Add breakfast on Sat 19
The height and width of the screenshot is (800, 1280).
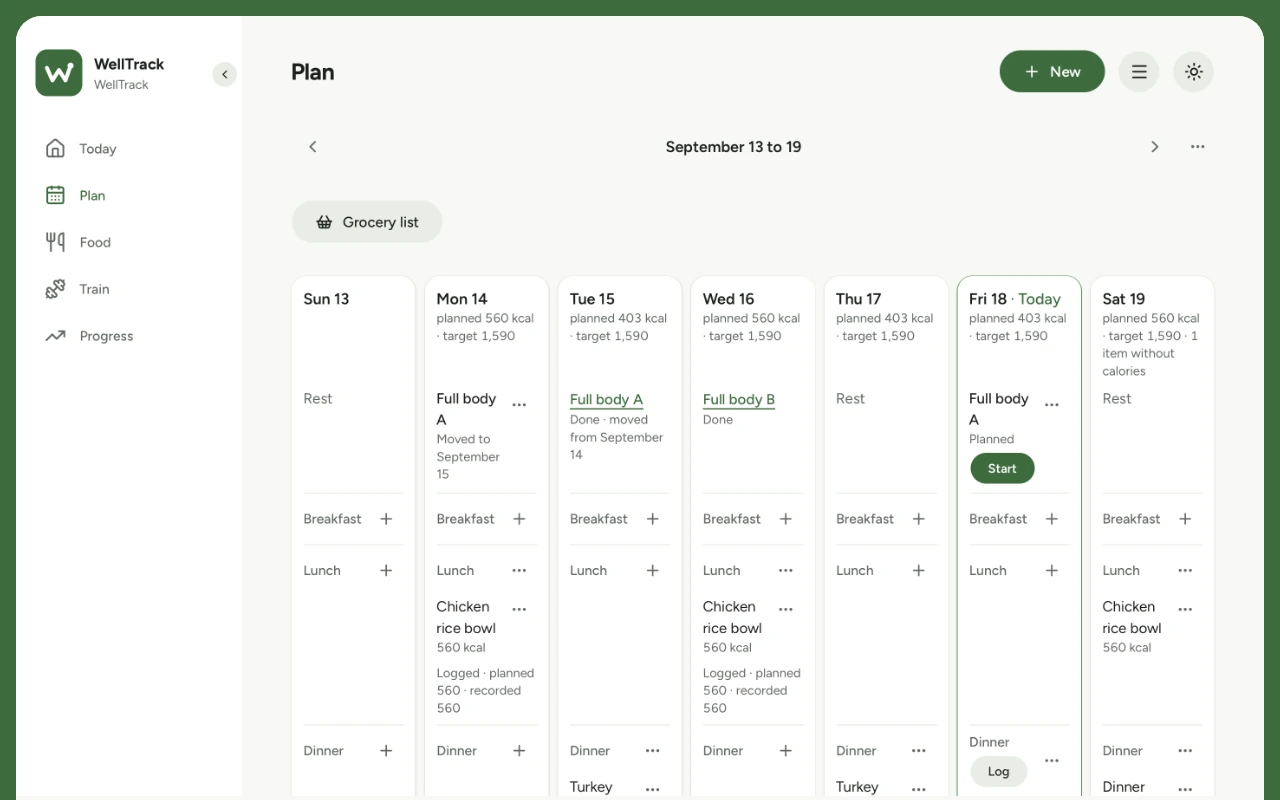click(1184, 519)
